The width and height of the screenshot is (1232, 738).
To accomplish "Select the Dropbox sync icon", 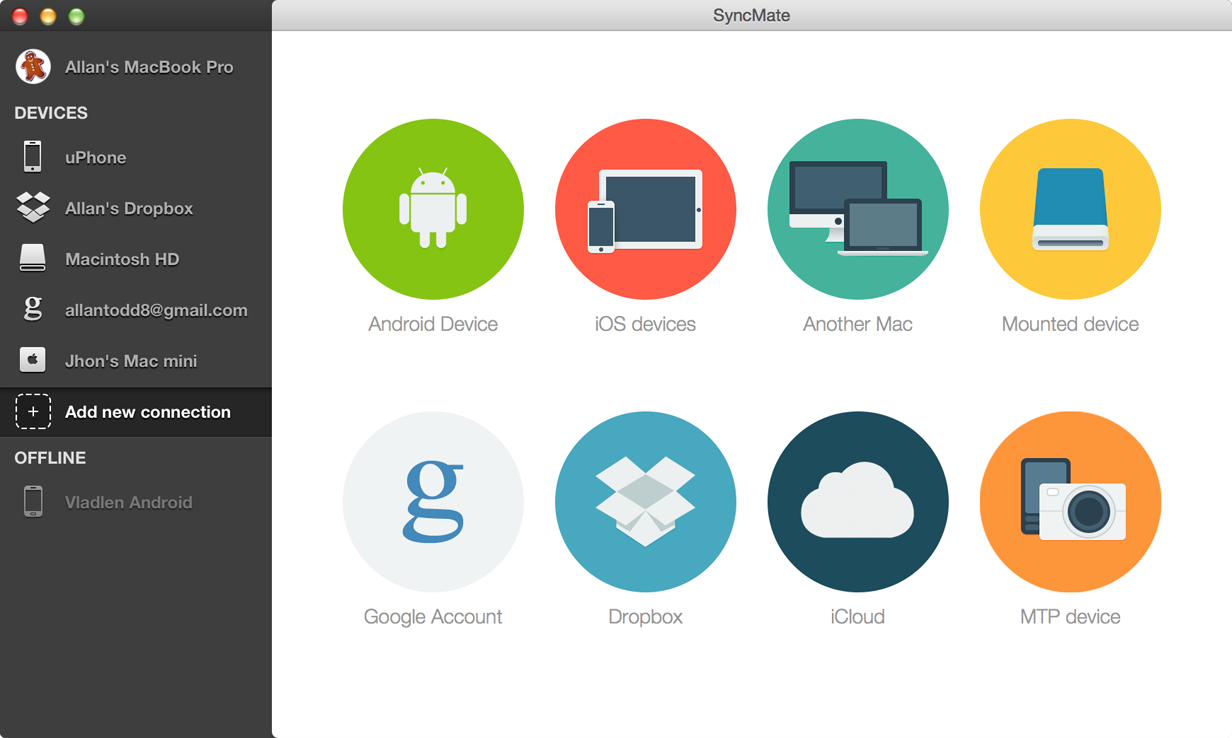I will point(645,502).
